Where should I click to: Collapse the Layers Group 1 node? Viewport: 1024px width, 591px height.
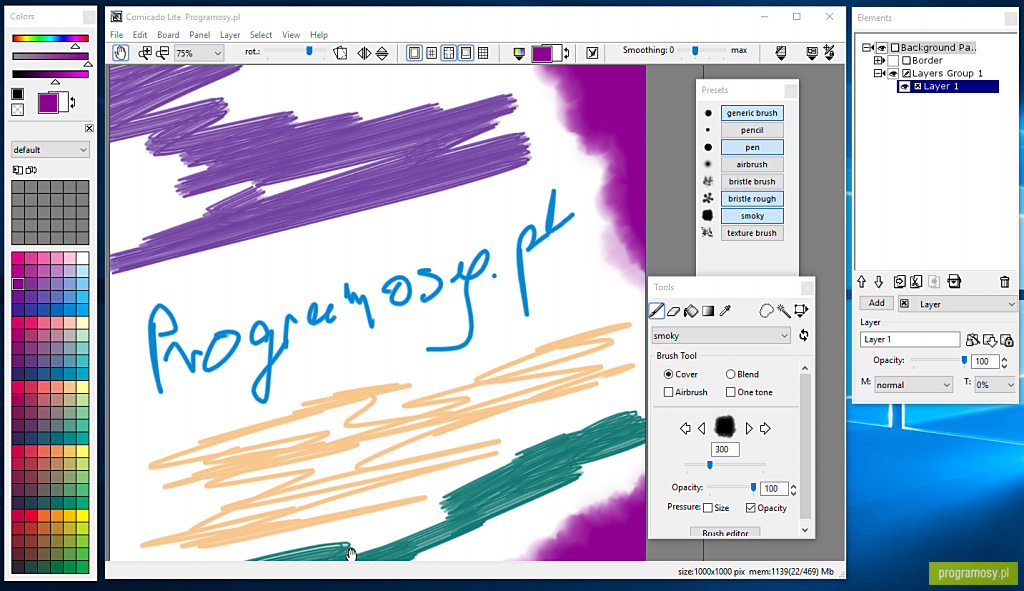click(879, 74)
